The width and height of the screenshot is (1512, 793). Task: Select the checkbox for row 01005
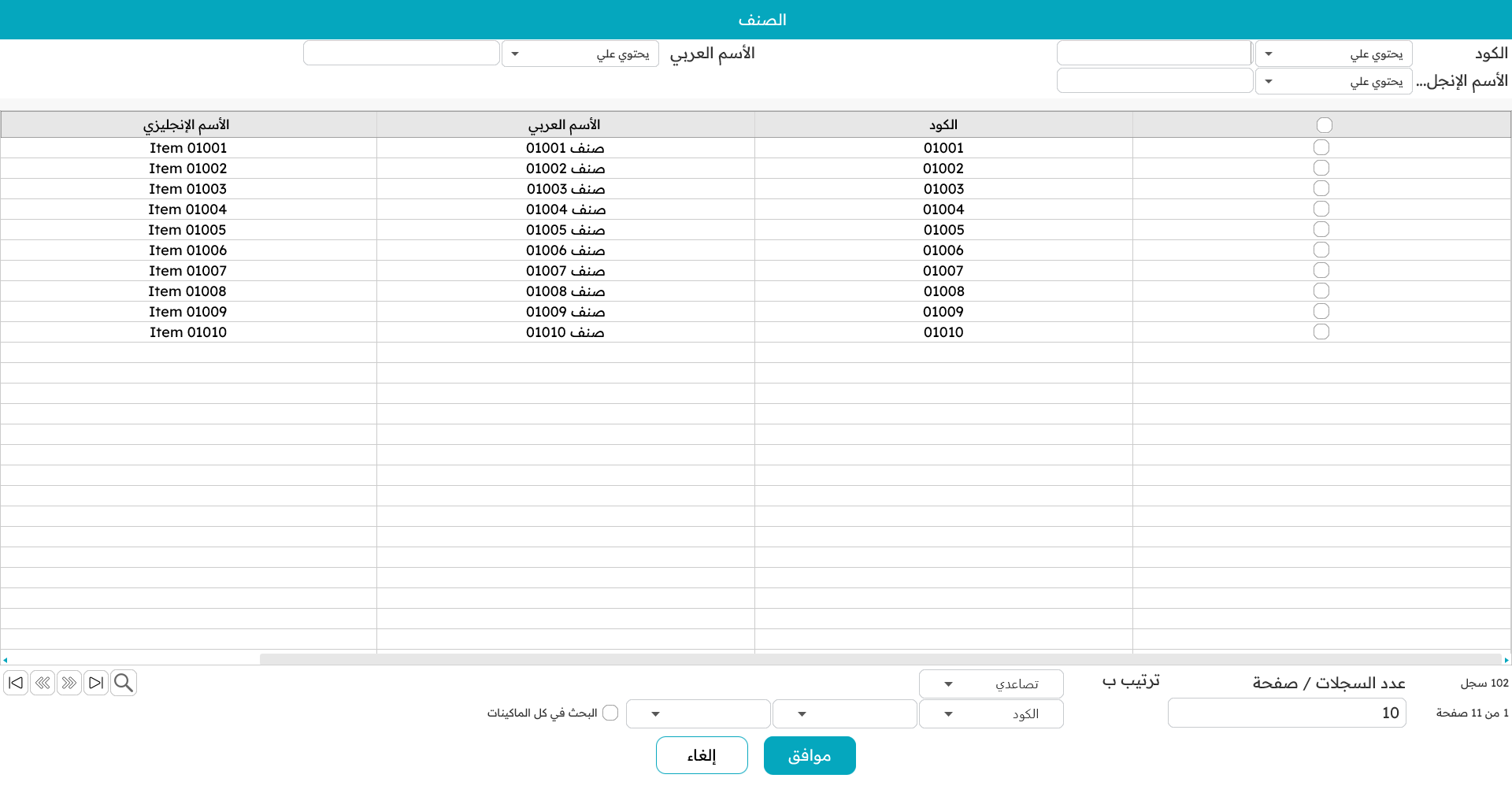pos(1321,229)
